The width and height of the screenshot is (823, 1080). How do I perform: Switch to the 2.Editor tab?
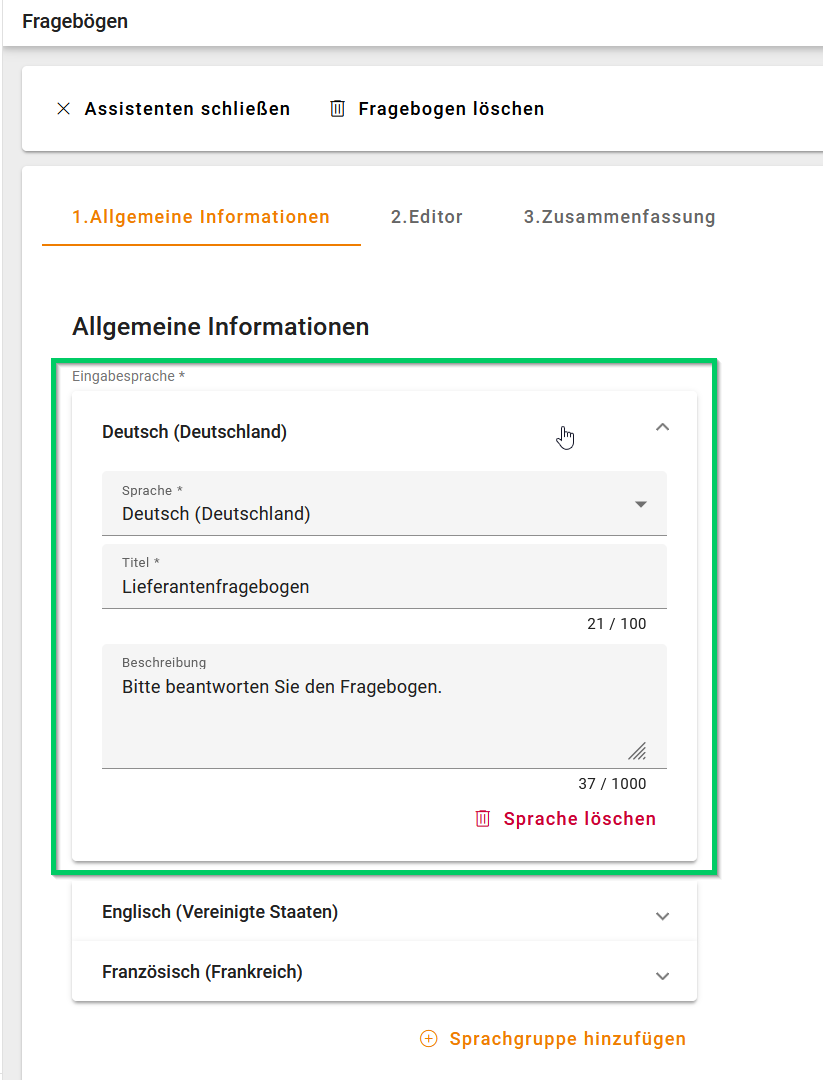pyautogui.click(x=427, y=217)
